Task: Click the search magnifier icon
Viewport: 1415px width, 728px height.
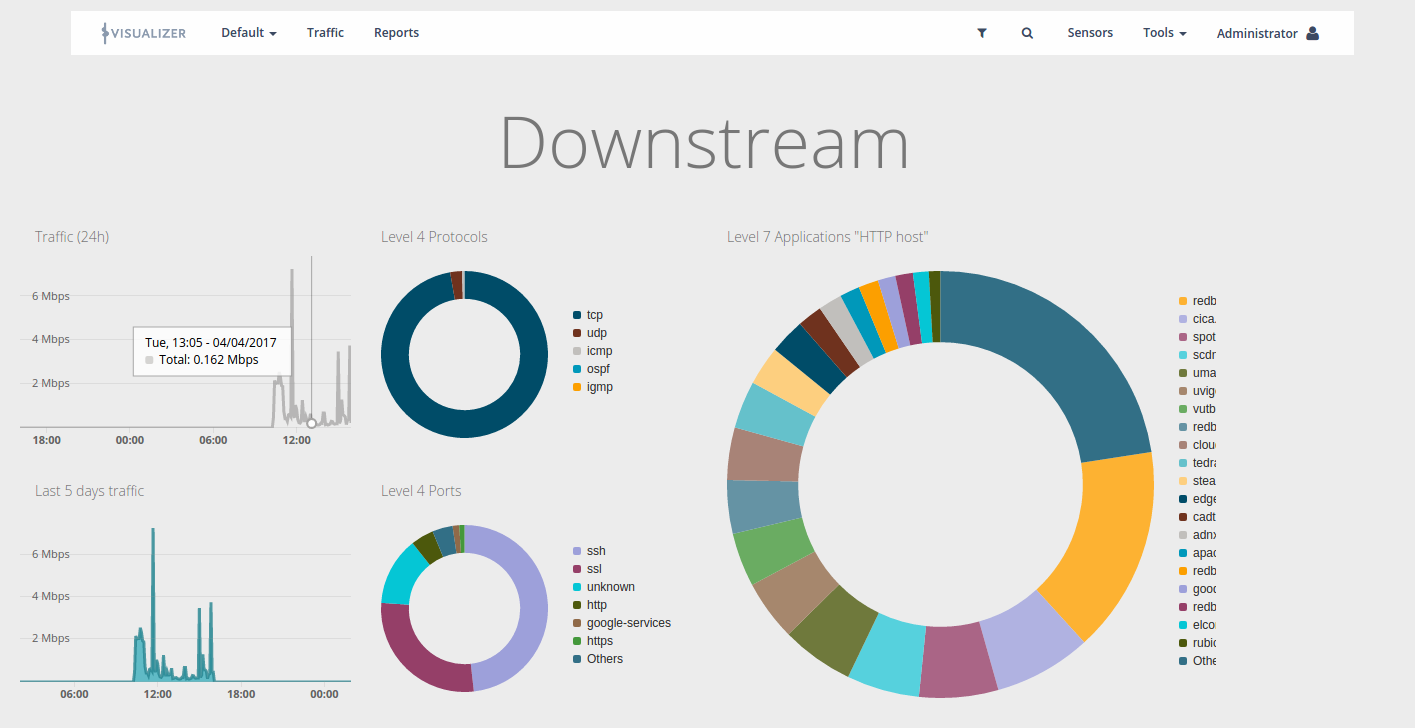Action: [1027, 33]
